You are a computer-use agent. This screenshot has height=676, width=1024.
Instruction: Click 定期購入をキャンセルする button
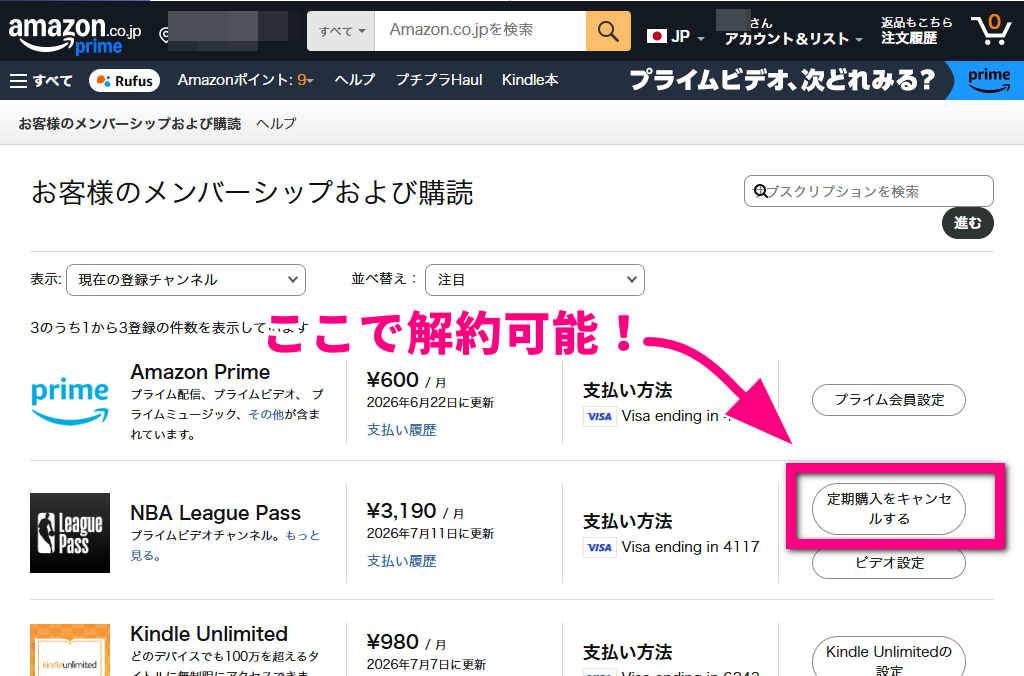[889, 509]
